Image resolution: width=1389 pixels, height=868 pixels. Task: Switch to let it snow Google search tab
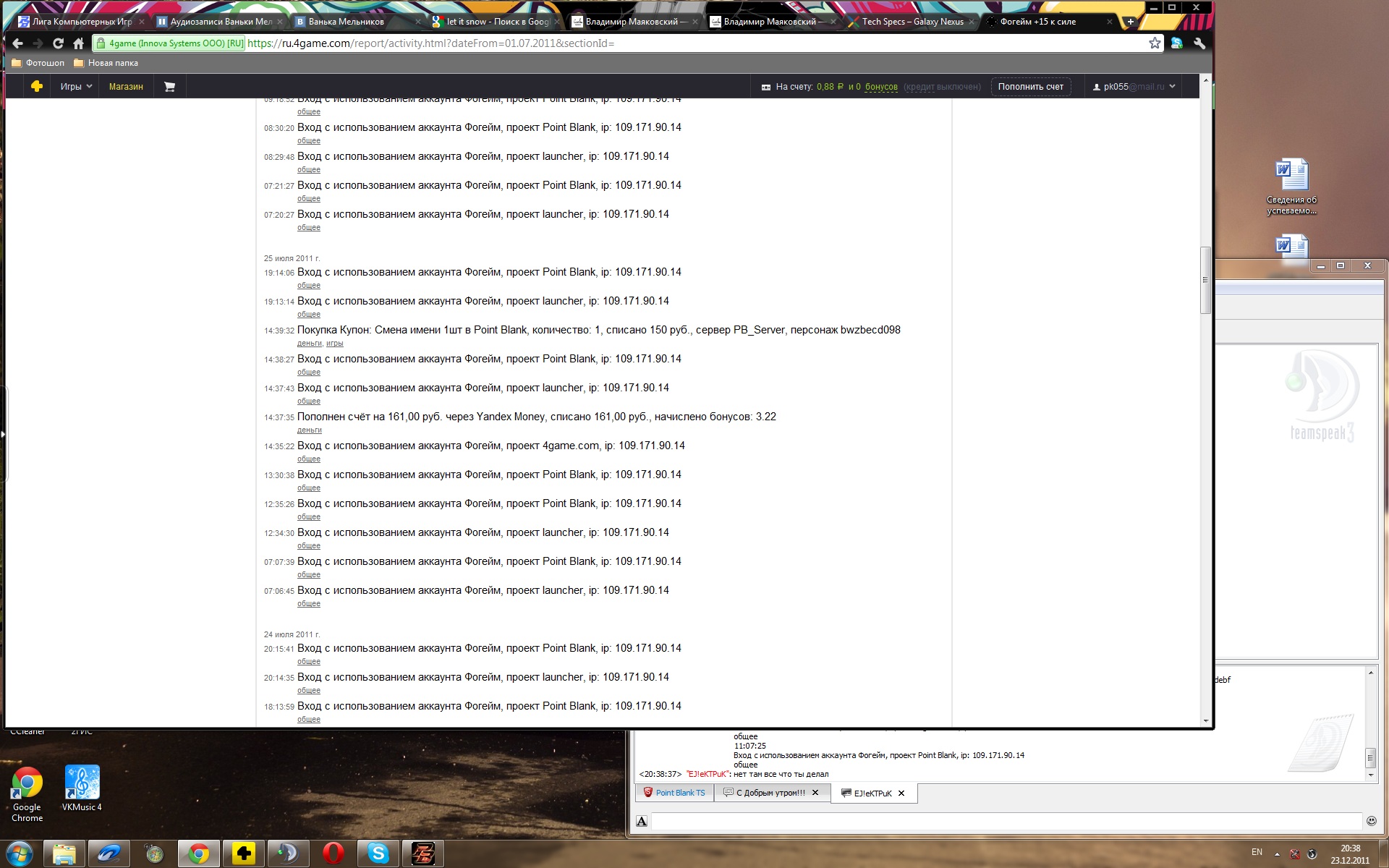(x=493, y=22)
